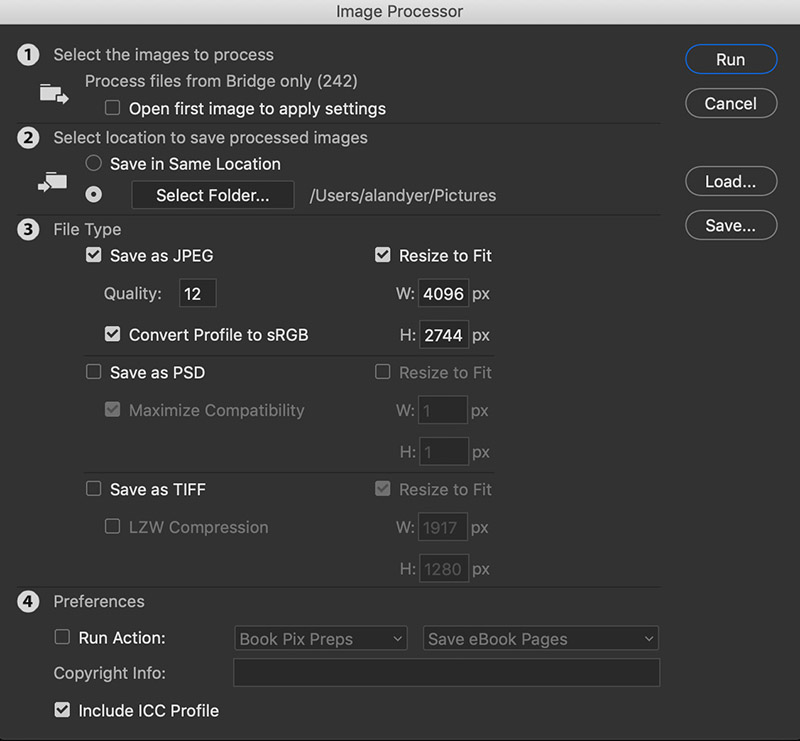Image resolution: width=800 pixels, height=741 pixels.
Task: Click the step 4 numbered circle
Action: pyautogui.click(x=27, y=601)
